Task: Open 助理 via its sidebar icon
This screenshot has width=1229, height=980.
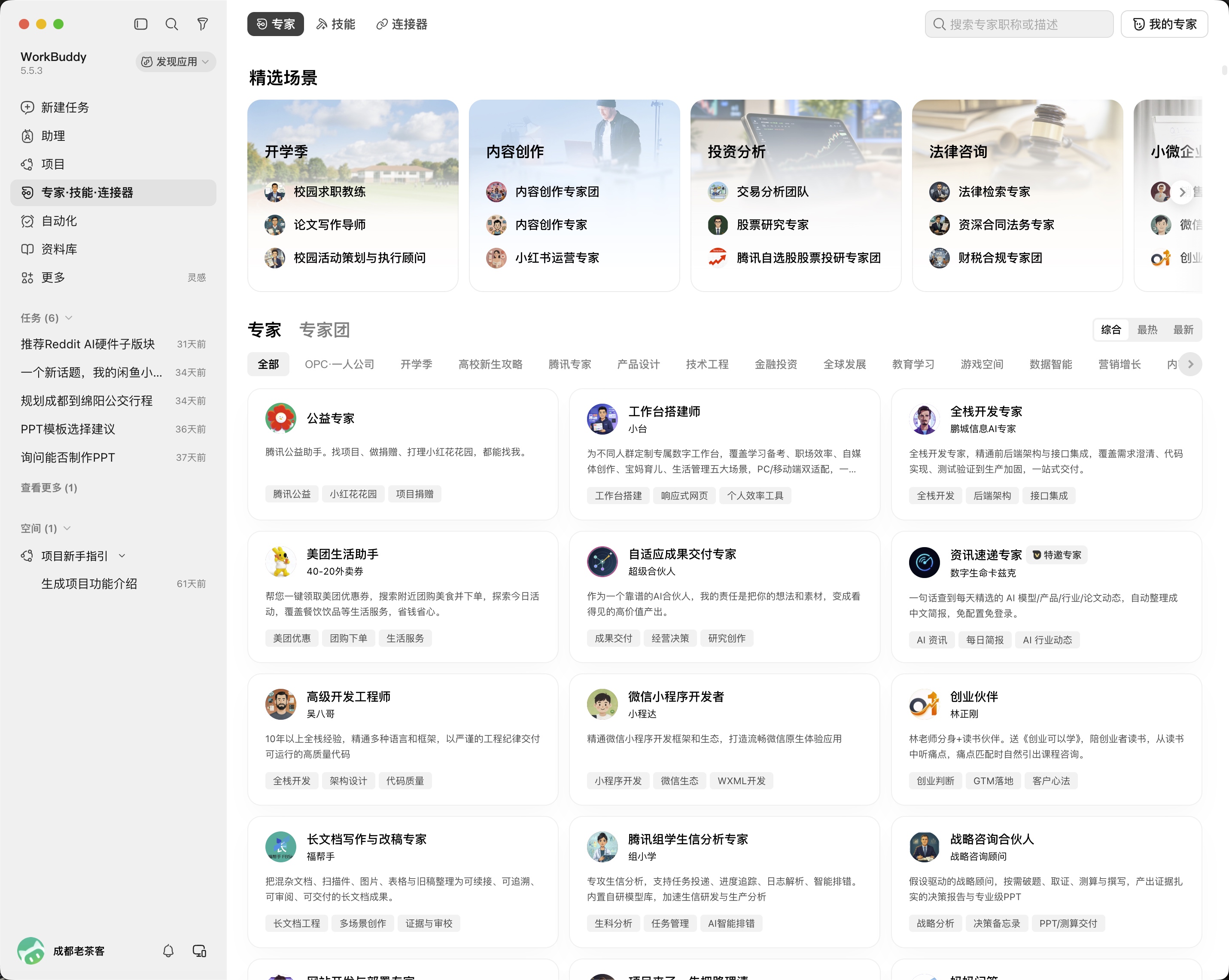Action: (x=27, y=136)
